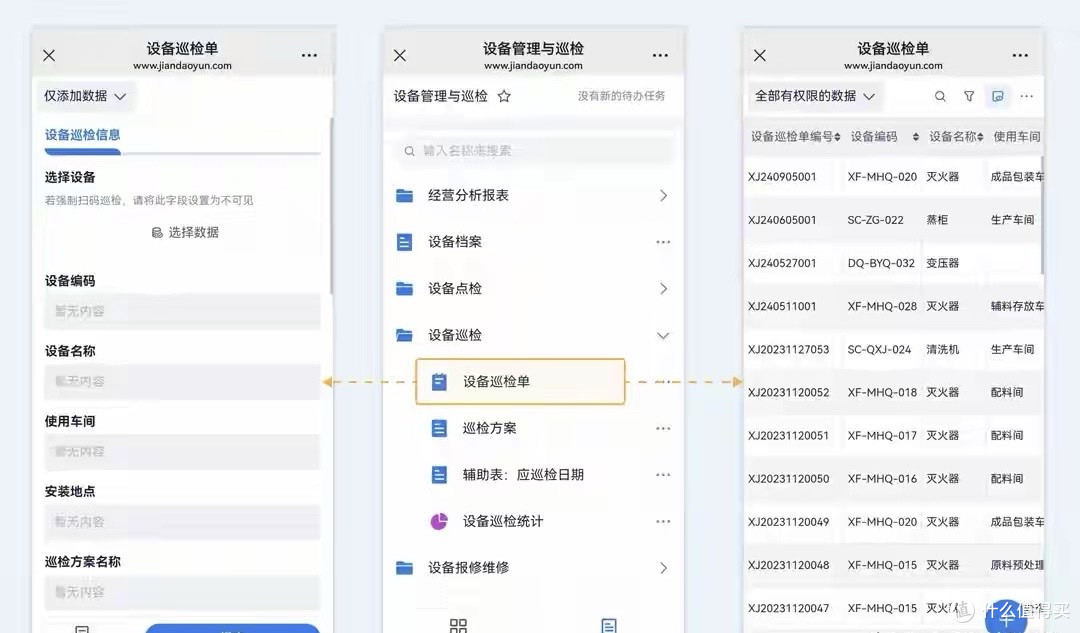The width and height of the screenshot is (1080, 633).
Task: Click the 设备编码 input field
Action: click(183, 311)
